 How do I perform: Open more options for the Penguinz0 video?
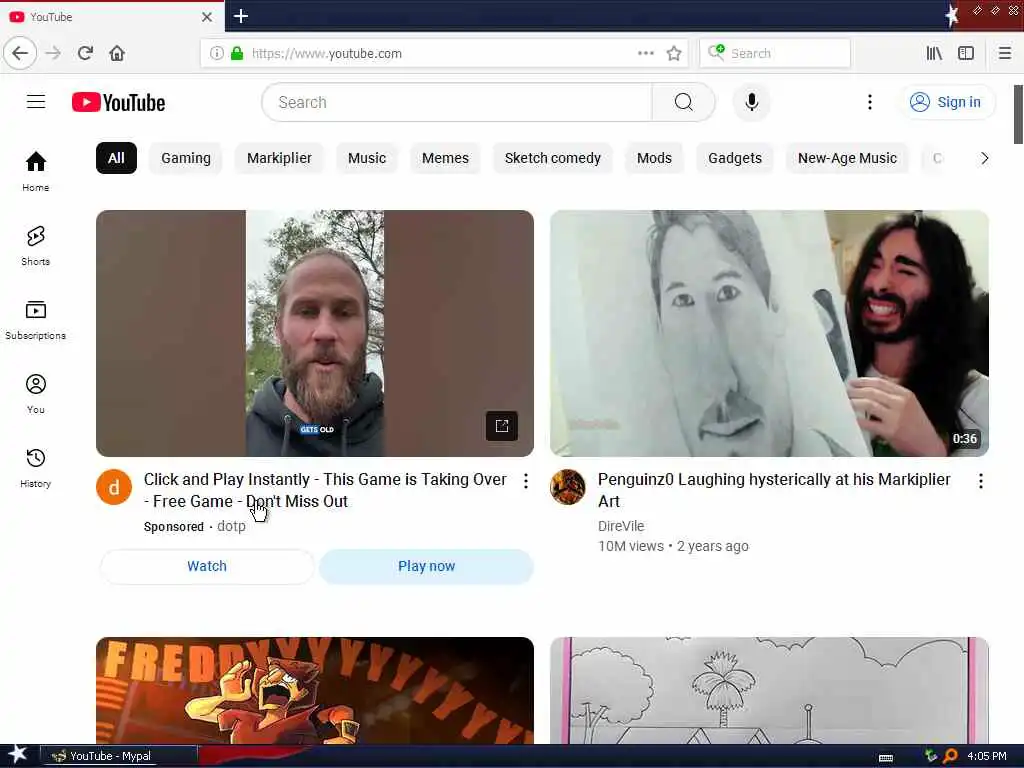coord(980,481)
